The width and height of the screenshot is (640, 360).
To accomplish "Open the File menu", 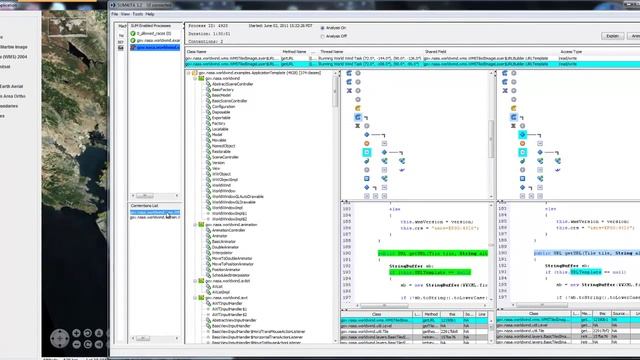I will [x=115, y=14].
